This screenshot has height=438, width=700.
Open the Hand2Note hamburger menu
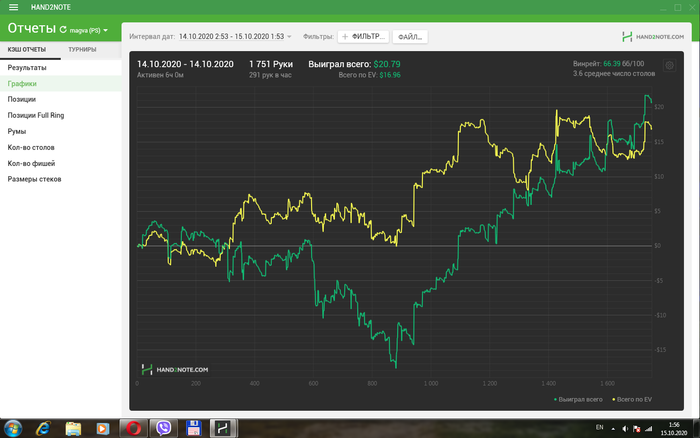click(x=13, y=7)
